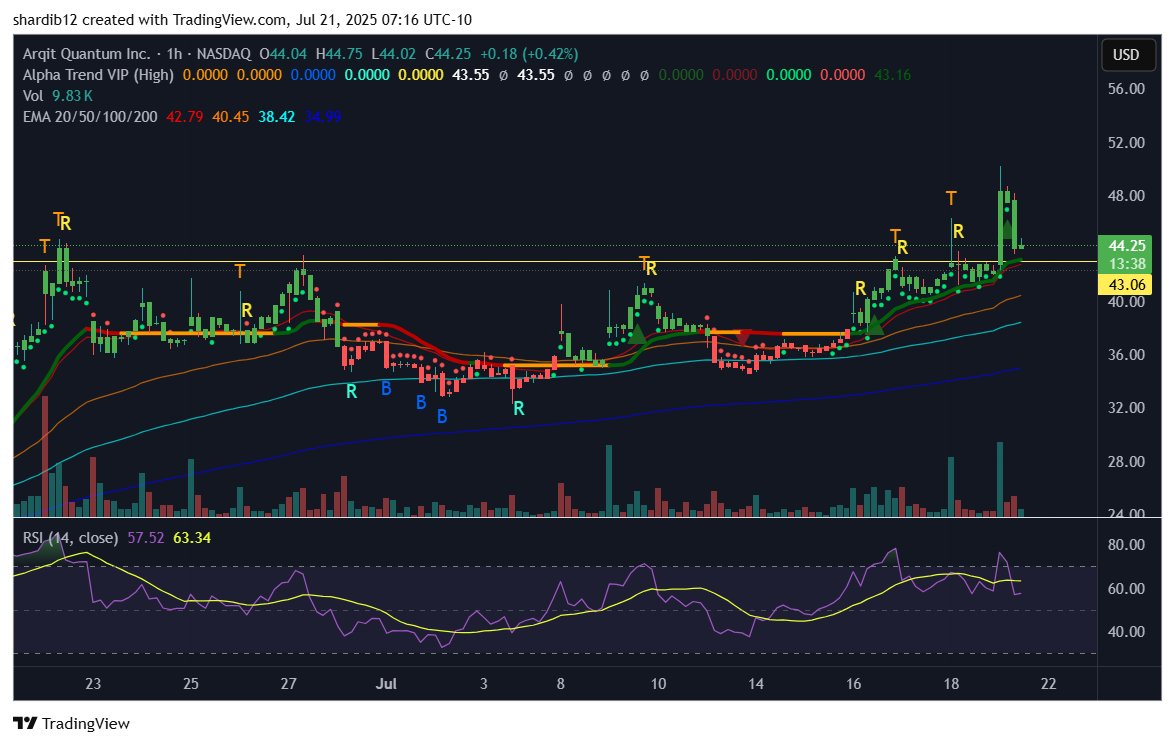Screen dimensions: 1175x745
Task: Click the Jul month label on the time axis
Action: (386, 684)
